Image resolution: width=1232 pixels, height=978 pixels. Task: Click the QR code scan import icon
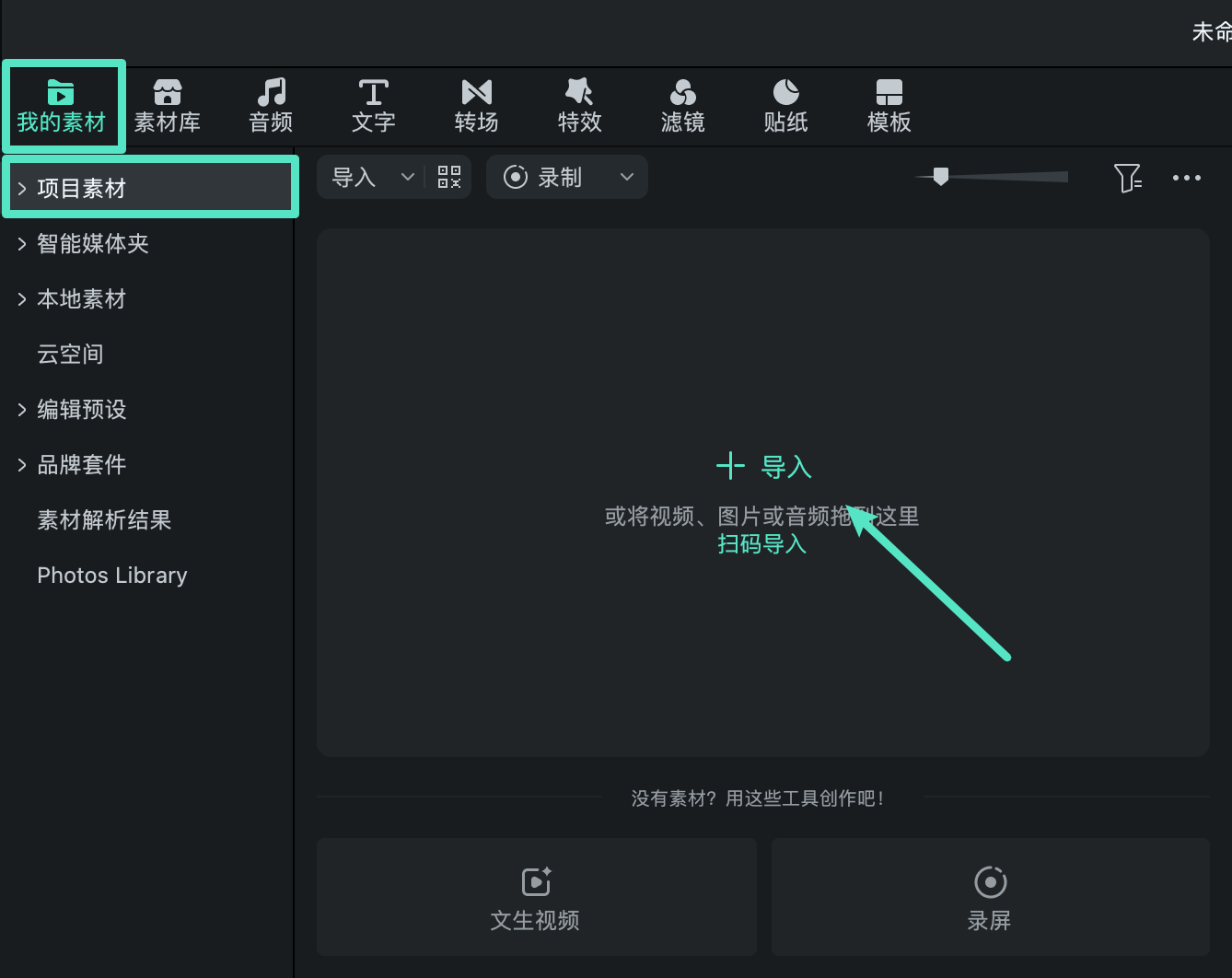click(449, 177)
